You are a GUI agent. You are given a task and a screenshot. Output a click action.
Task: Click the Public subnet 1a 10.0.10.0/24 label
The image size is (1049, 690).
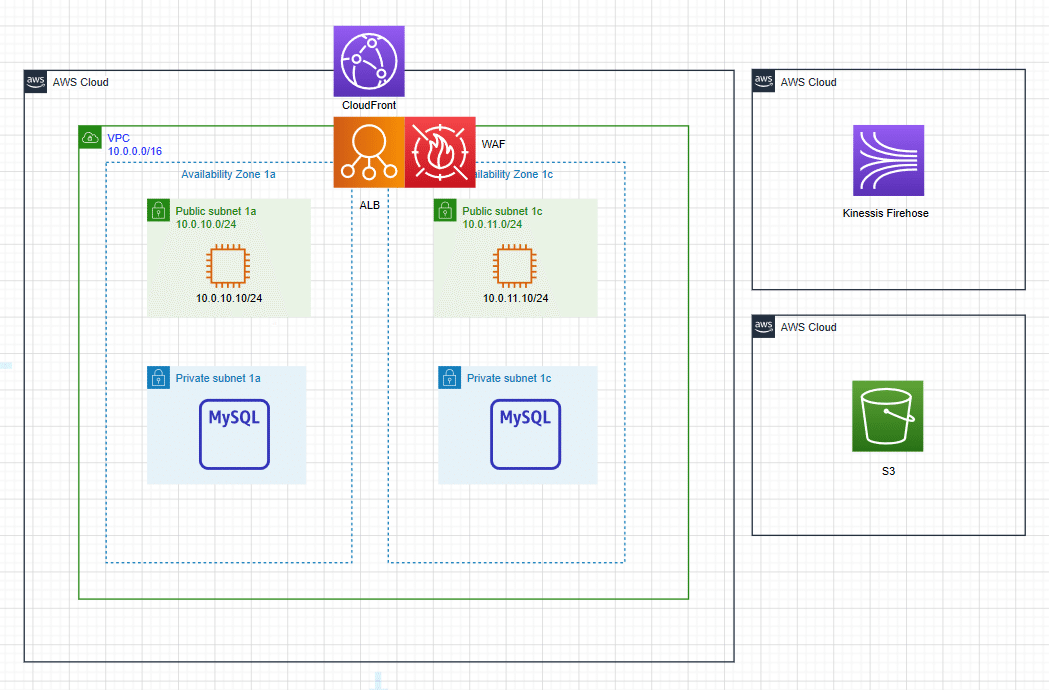(x=215, y=218)
